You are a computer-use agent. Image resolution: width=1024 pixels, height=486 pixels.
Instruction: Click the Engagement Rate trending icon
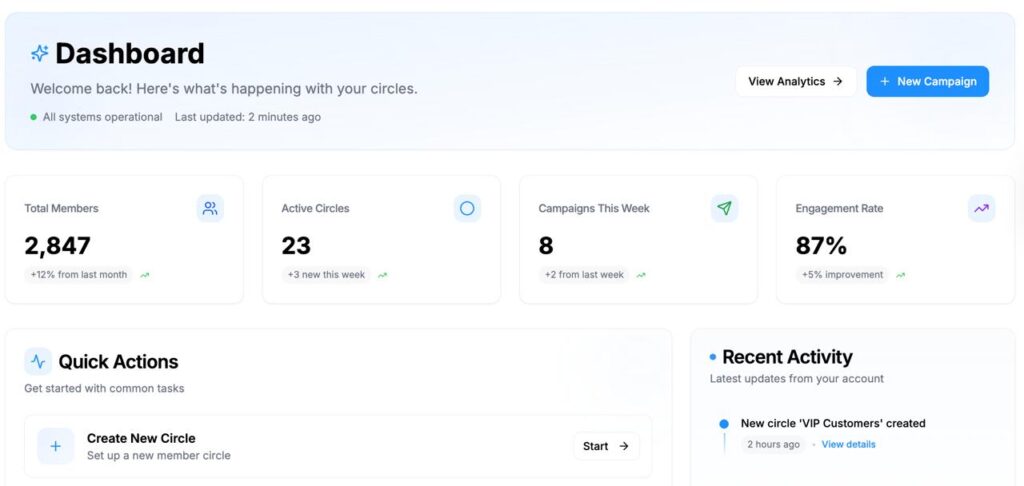pos(982,208)
